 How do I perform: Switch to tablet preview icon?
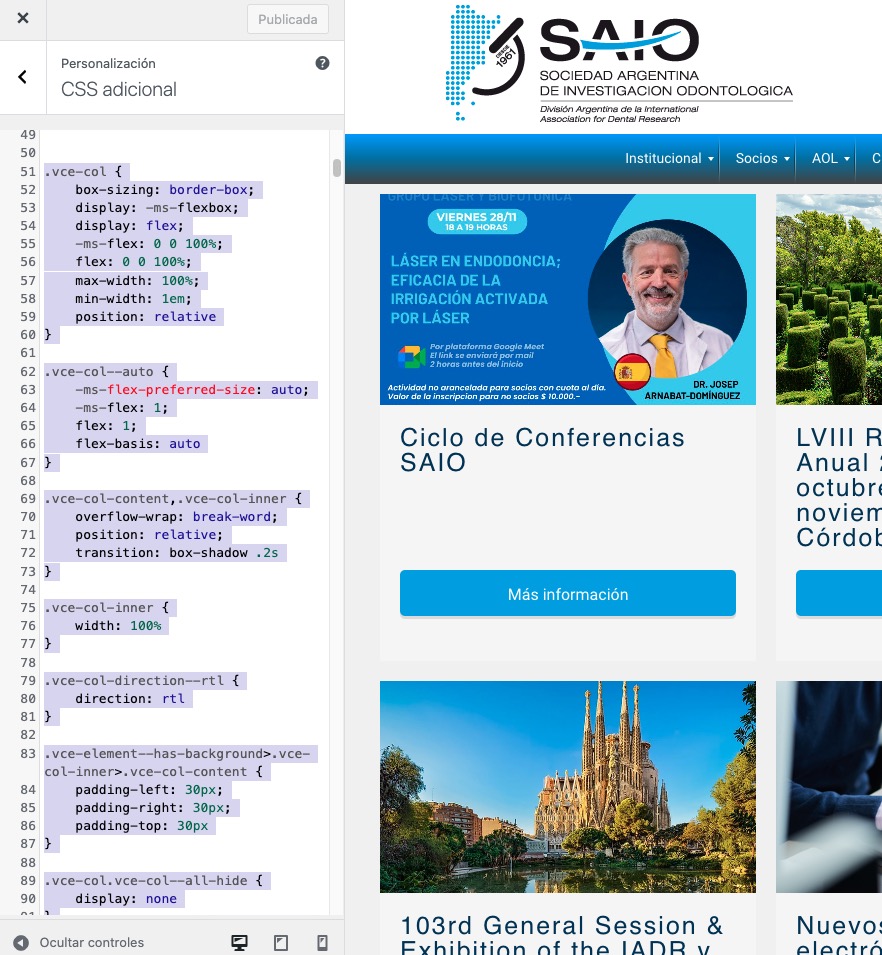[x=281, y=942]
